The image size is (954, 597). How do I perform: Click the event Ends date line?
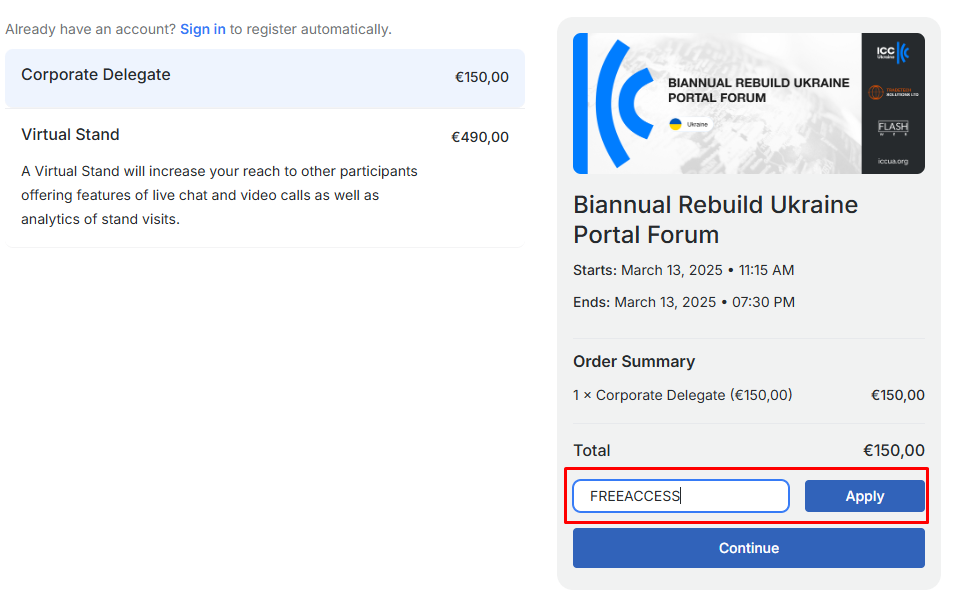684,302
